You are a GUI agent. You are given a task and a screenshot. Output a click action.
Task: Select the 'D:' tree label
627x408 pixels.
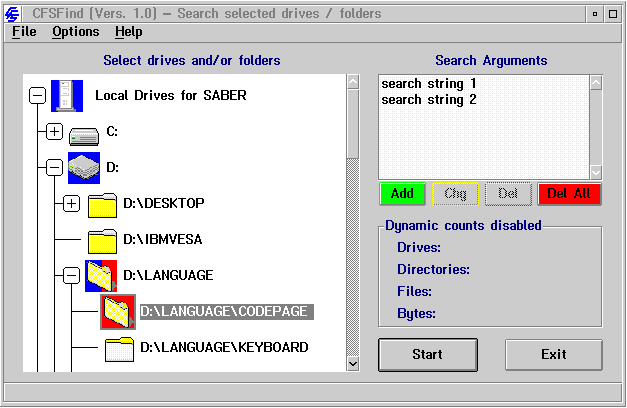point(112,168)
